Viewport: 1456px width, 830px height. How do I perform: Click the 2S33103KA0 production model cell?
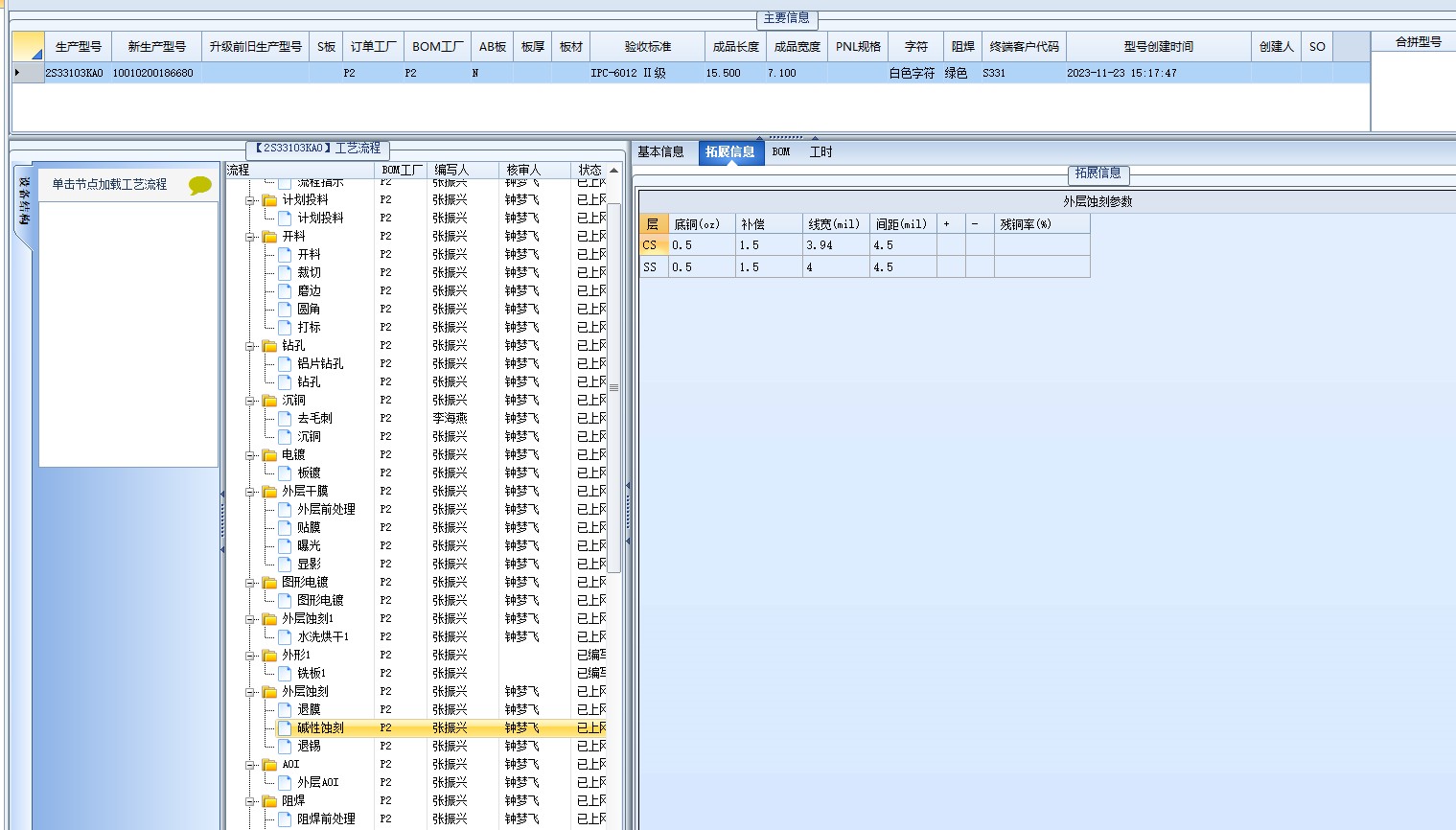pyautogui.click(x=78, y=73)
